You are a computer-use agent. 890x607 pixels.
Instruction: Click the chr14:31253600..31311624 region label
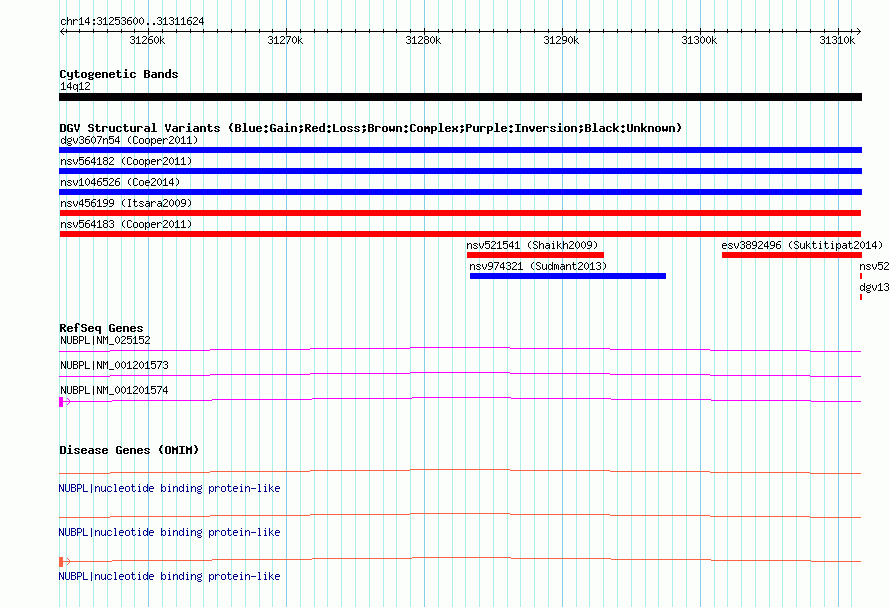click(132, 22)
